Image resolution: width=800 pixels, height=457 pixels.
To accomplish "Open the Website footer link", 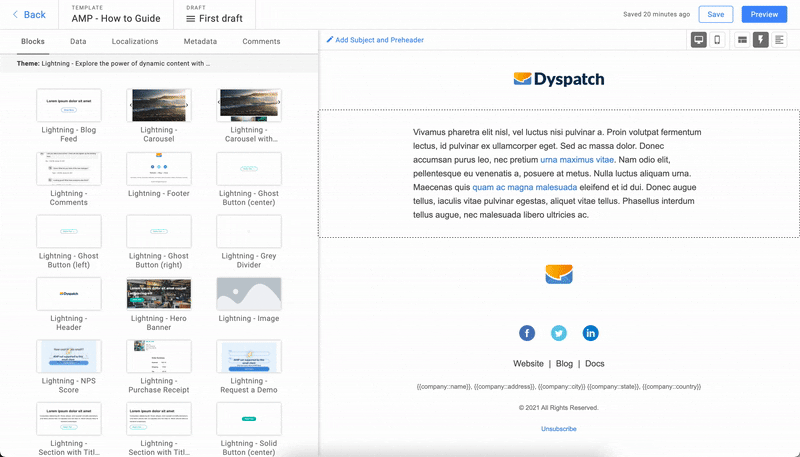I will (528, 364).
